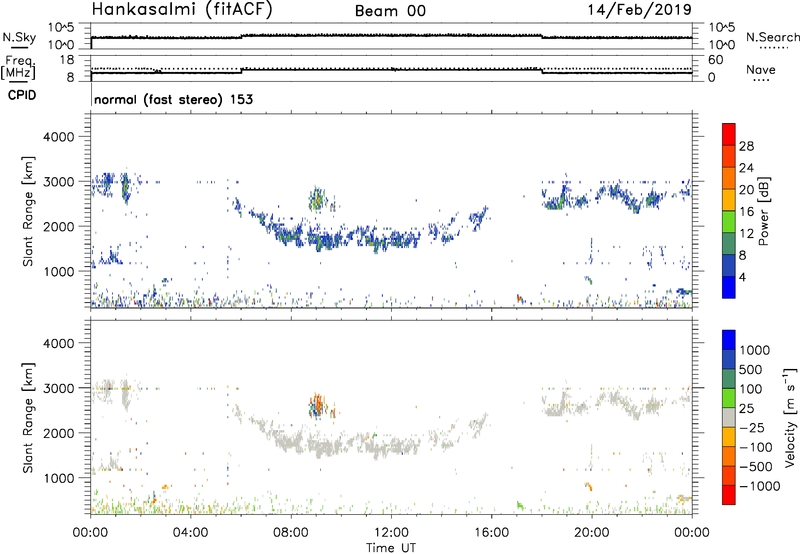
Task: Click the 12:00 time tick label
Action: 391,533
